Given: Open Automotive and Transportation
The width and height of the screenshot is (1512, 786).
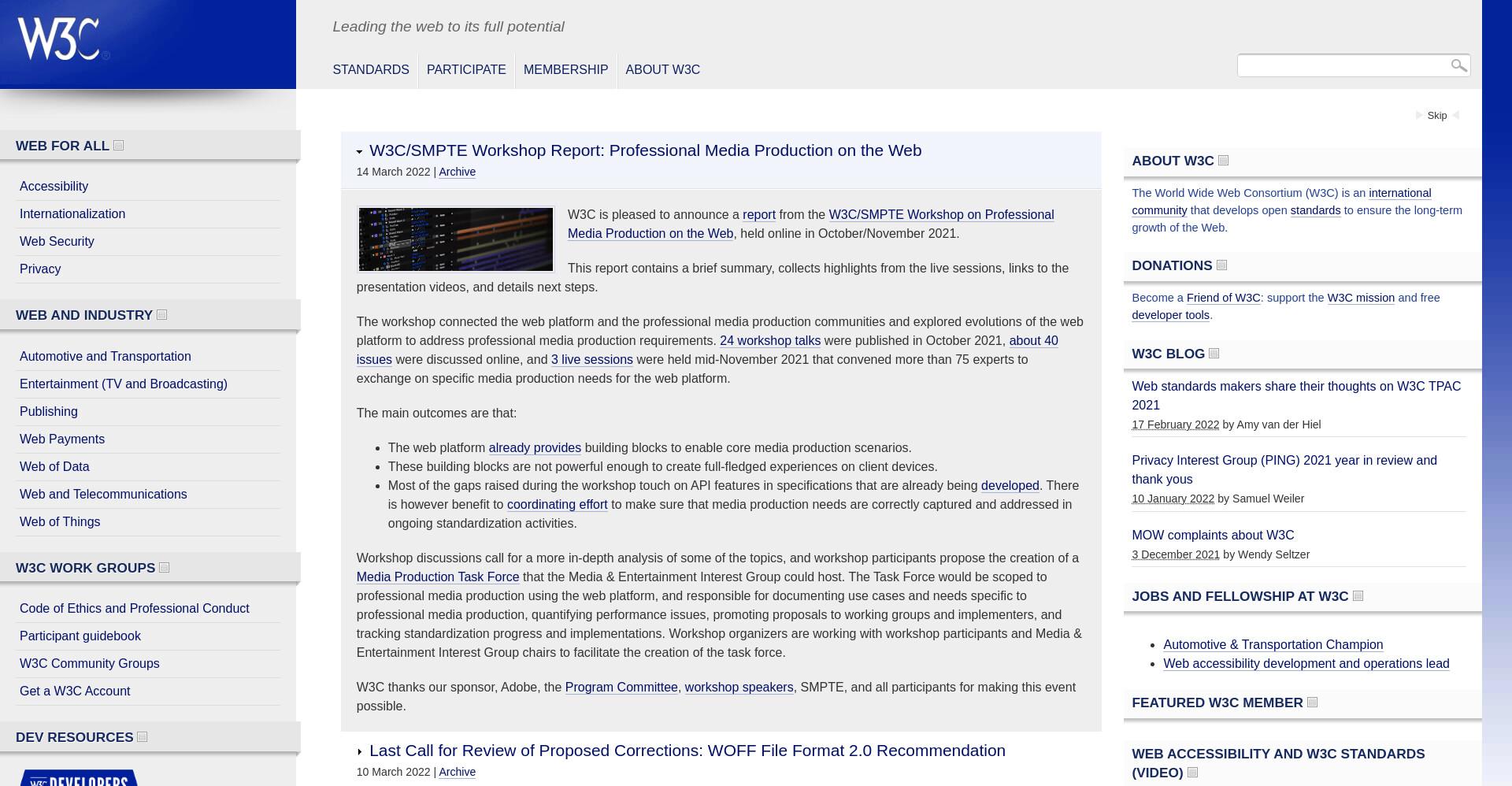Looking at the screenshot, I should (x=106, y=357).
